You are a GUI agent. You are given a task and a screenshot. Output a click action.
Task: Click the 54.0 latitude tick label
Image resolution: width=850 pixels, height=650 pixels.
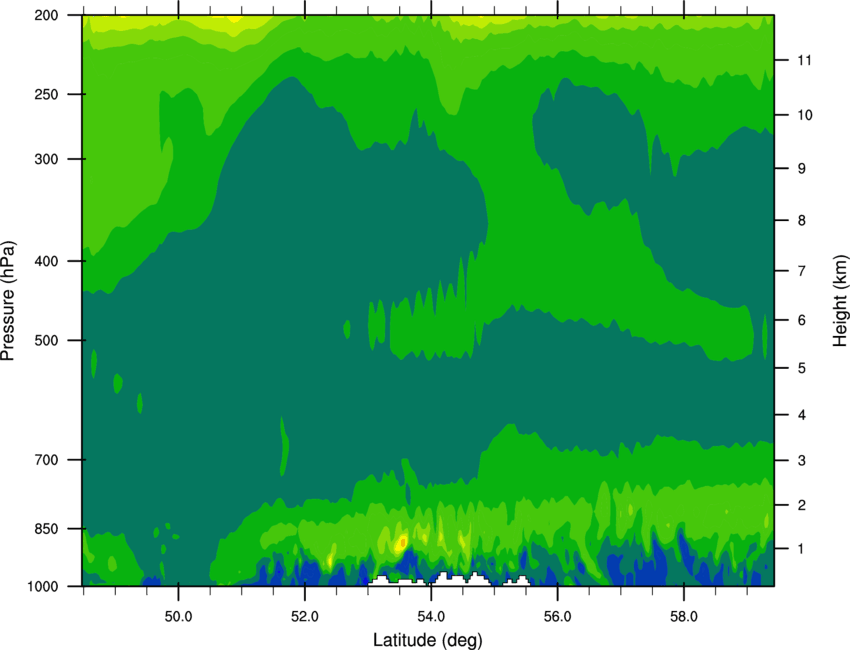432,617
